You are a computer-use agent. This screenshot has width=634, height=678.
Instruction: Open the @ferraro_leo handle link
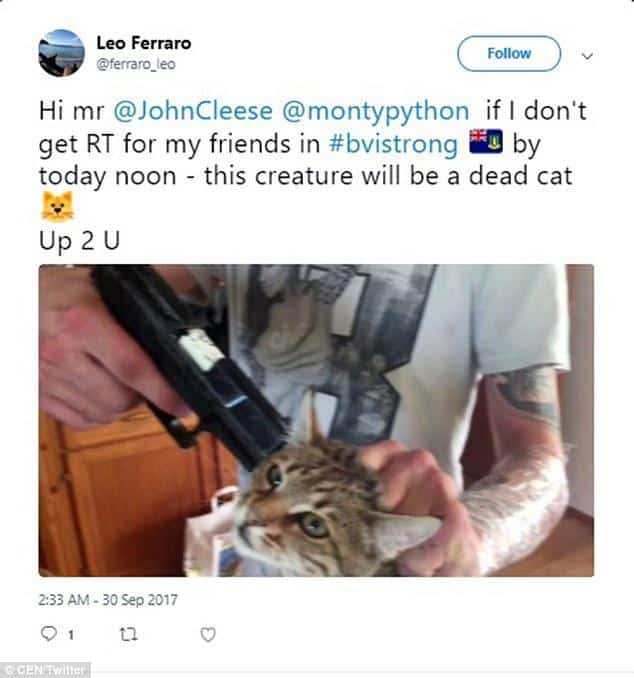(x=136, y=64)
